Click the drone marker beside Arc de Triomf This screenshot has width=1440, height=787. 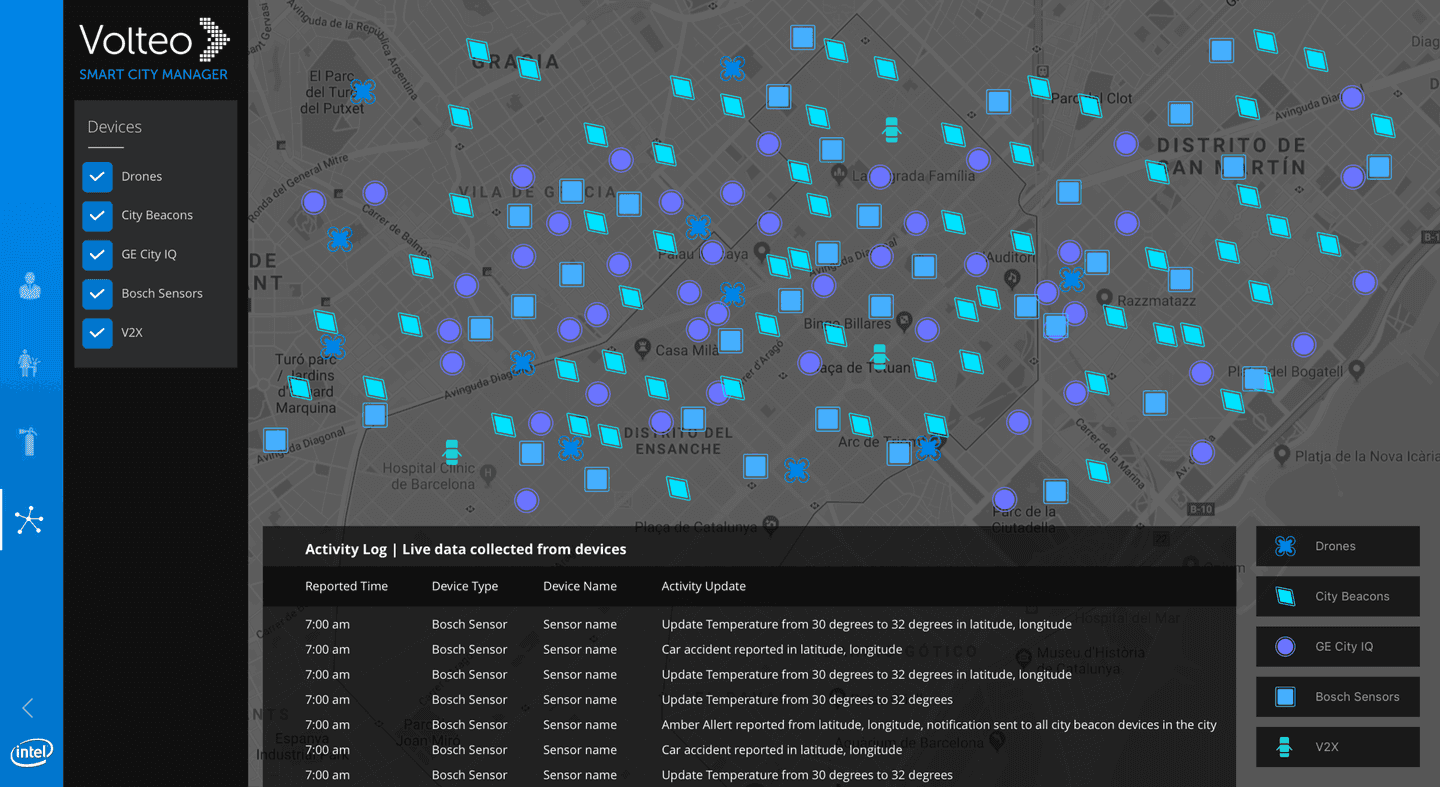click(x=929, y=447)
